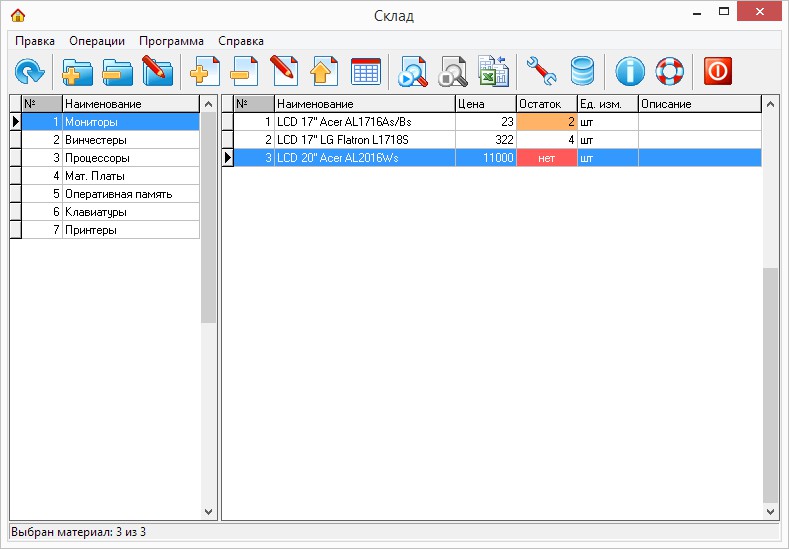Click the materials table scrollbar thumb
The width and height of the screenshot is (789, 549).
(x=770, y=385)
